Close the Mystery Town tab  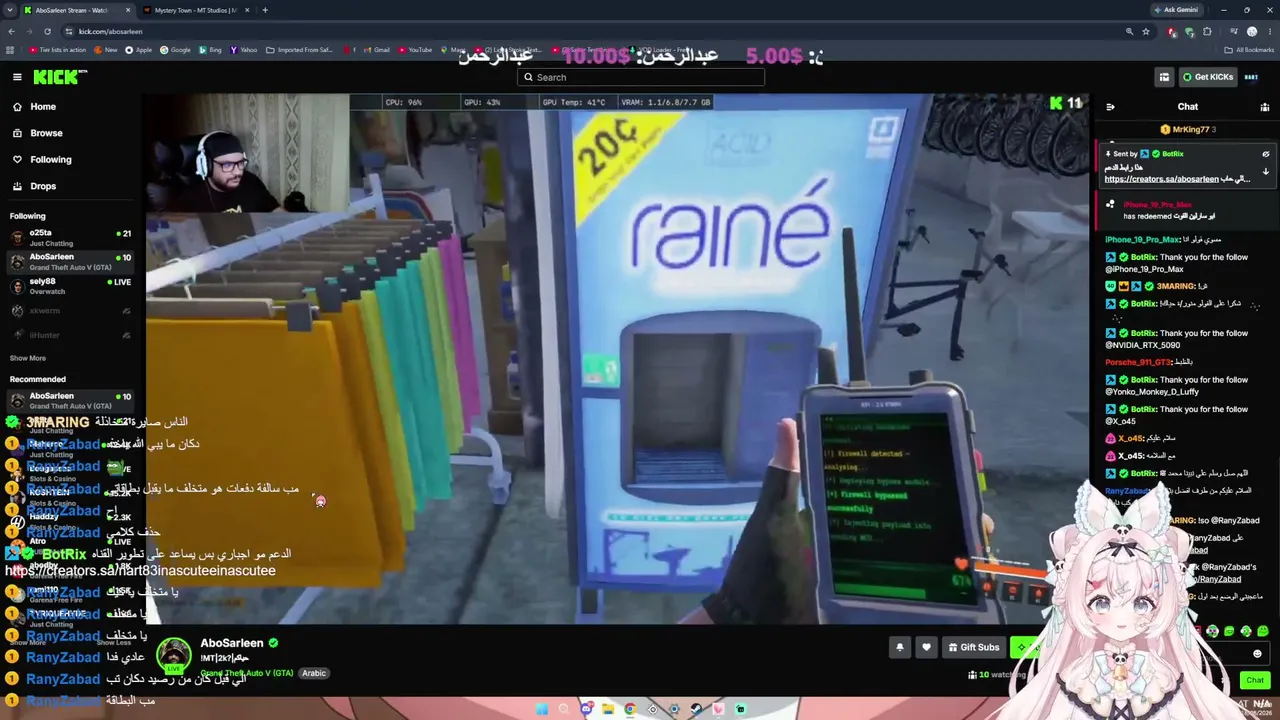tap(247, 10)
